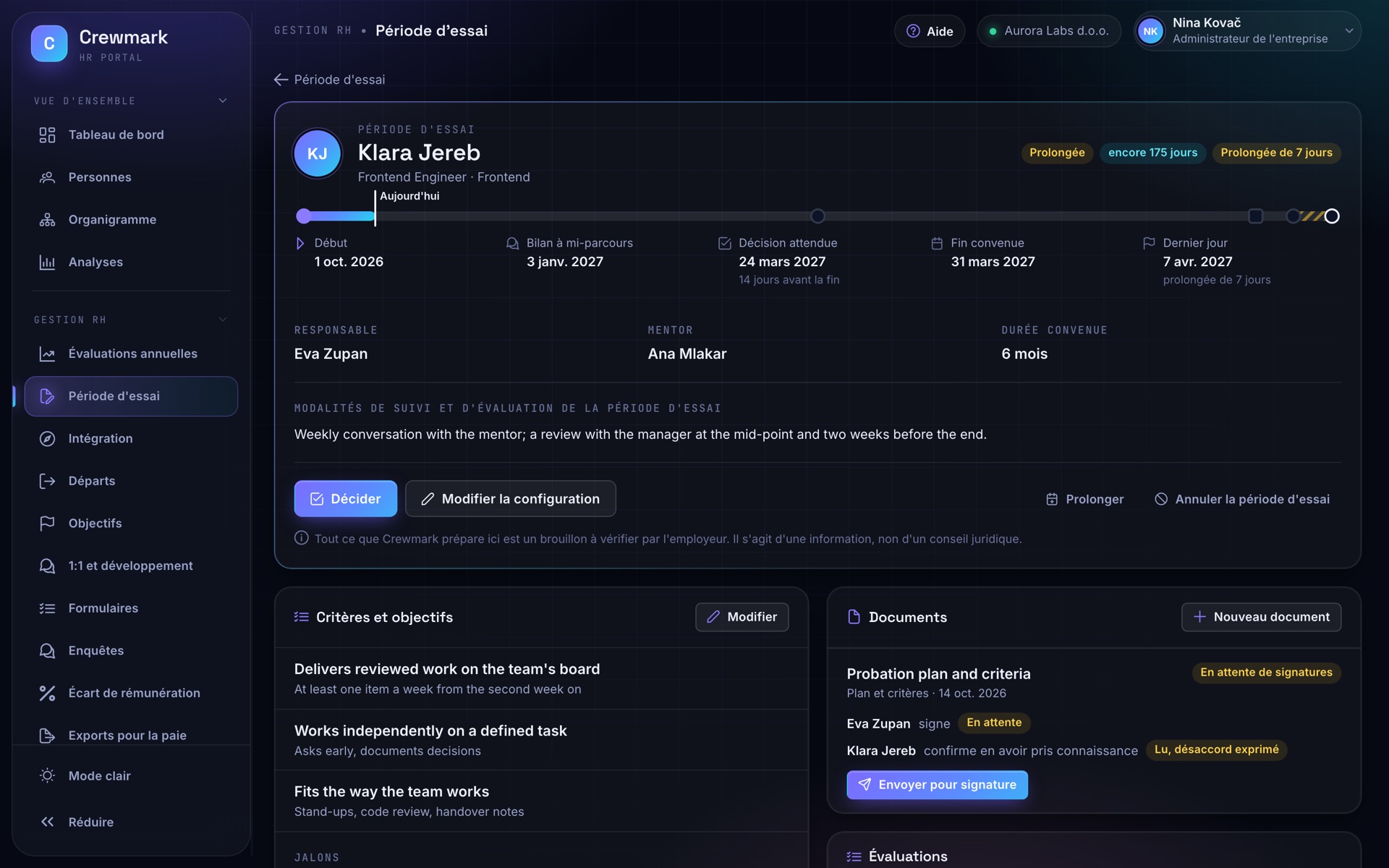Click 'Lu, désaccord exprimé' status badge

pyautogui.click(x=1216, y=749)
